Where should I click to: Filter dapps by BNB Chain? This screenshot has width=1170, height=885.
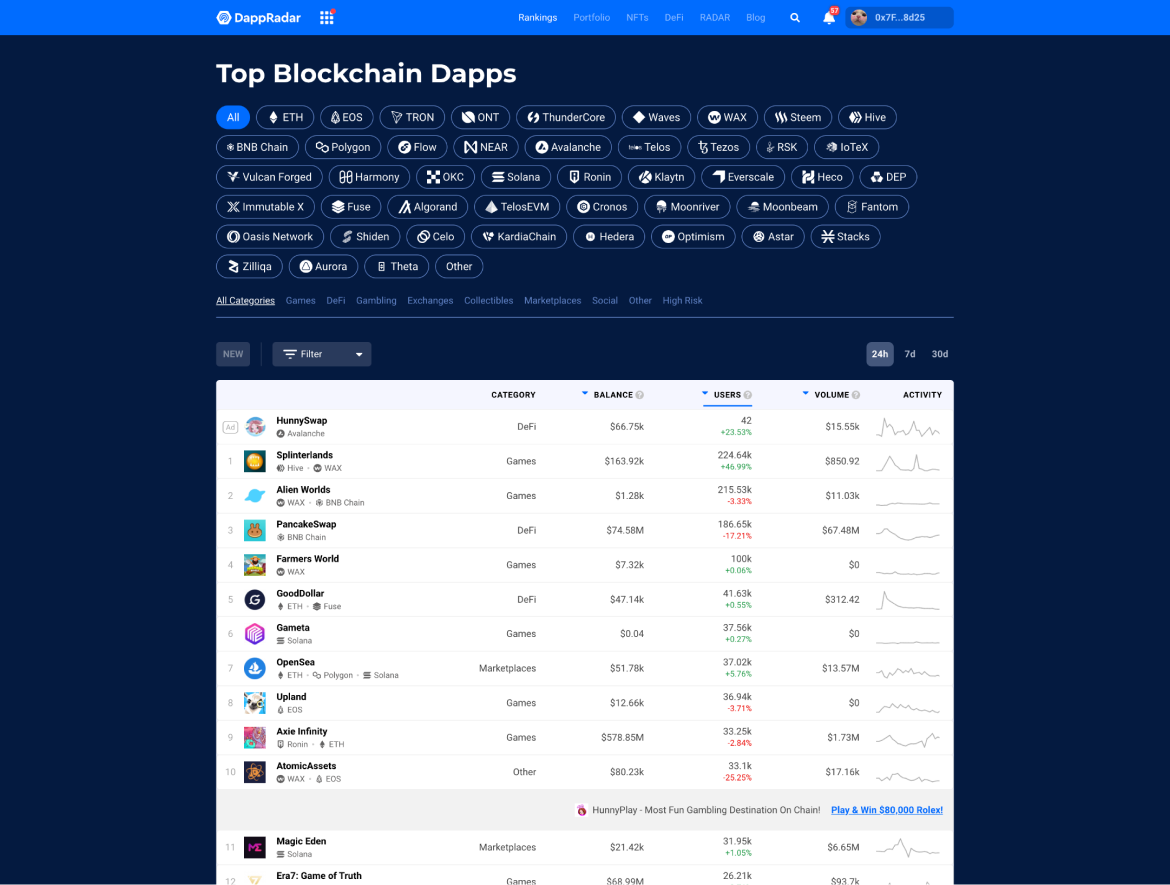click(257, 147)
